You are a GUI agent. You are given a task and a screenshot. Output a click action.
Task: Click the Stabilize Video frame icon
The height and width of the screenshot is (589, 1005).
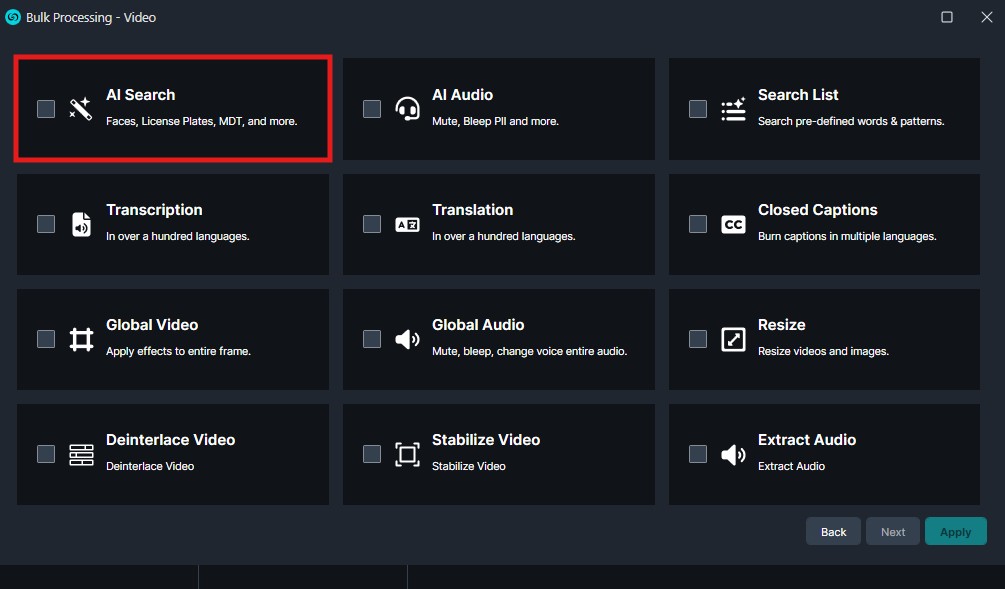coord(407,454)
